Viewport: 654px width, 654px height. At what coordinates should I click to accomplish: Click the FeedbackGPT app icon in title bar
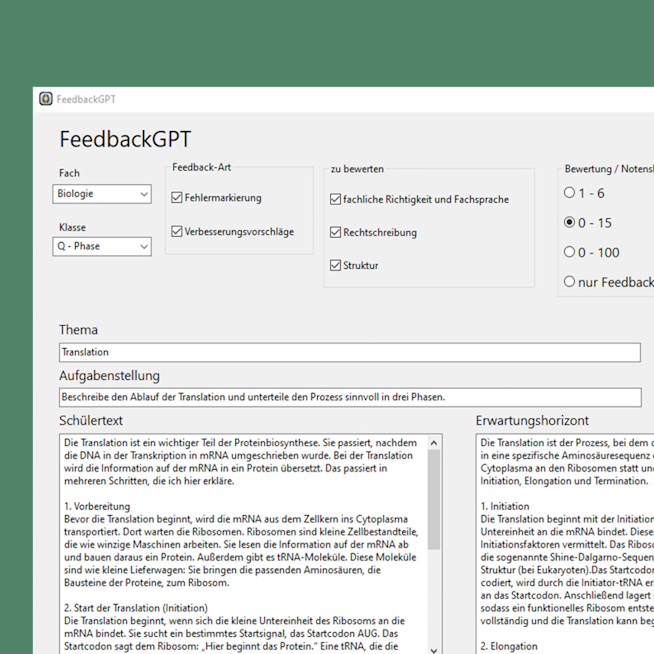coord(45,99)
